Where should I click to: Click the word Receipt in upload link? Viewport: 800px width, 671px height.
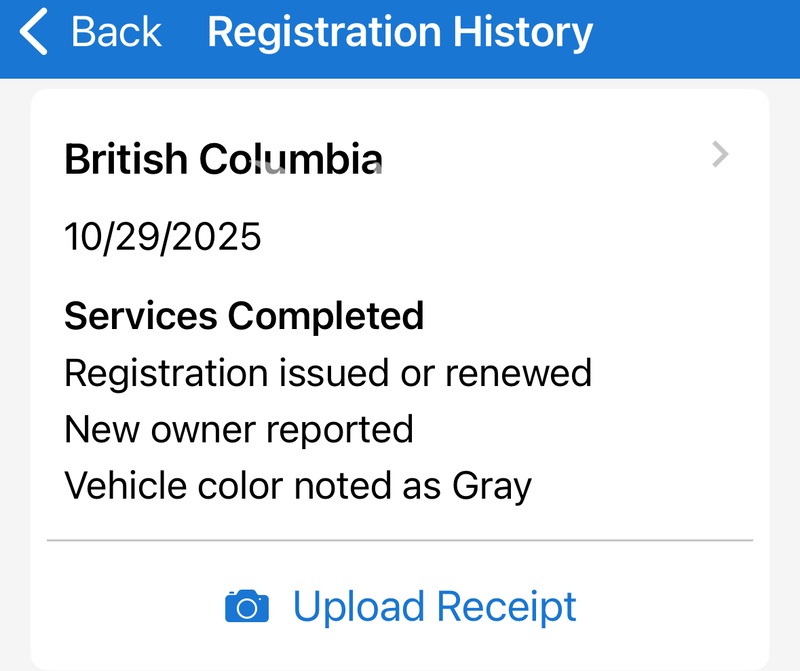coord(507,607)
